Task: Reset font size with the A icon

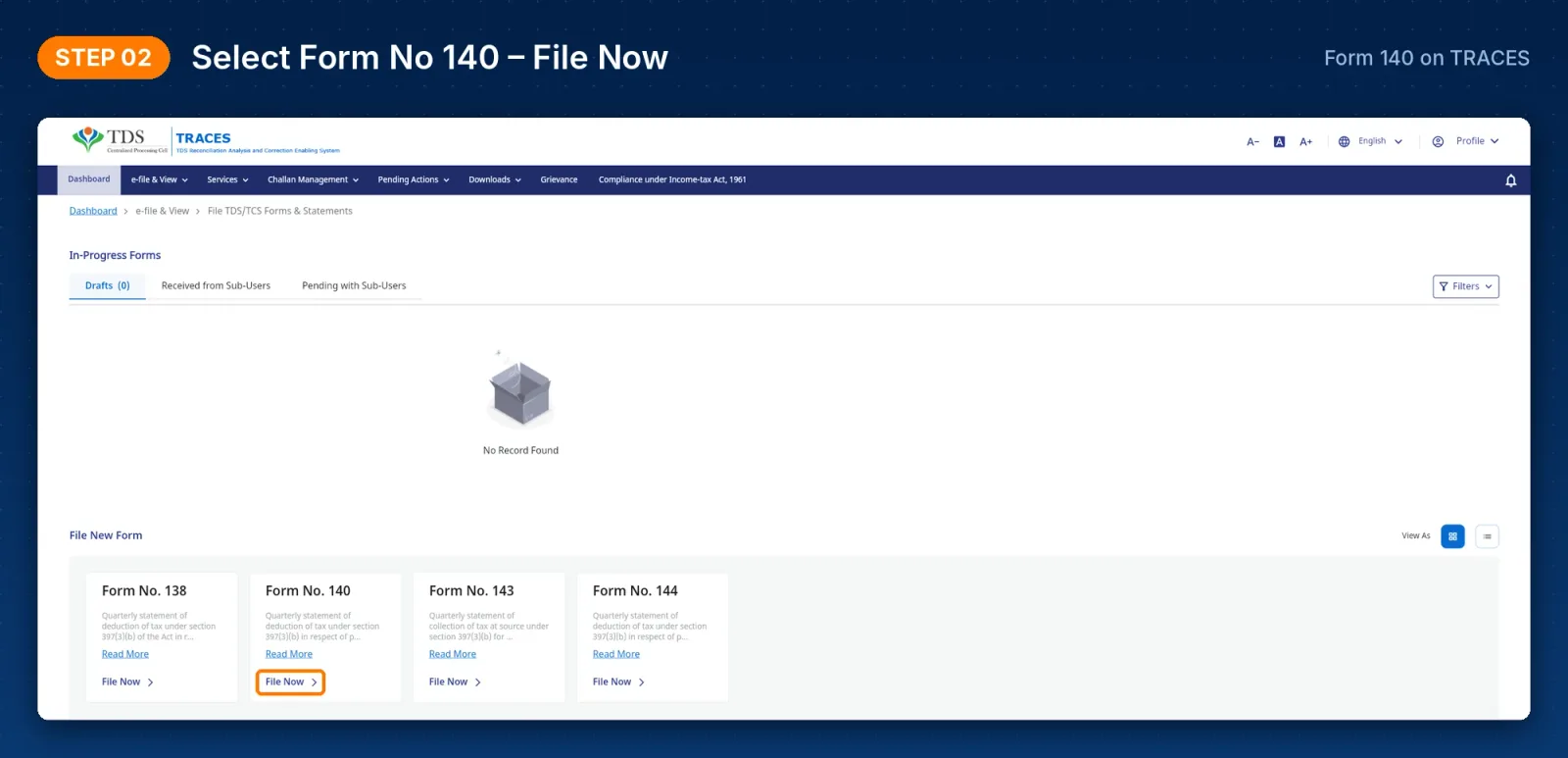Action: click(x=1279, y=142)
